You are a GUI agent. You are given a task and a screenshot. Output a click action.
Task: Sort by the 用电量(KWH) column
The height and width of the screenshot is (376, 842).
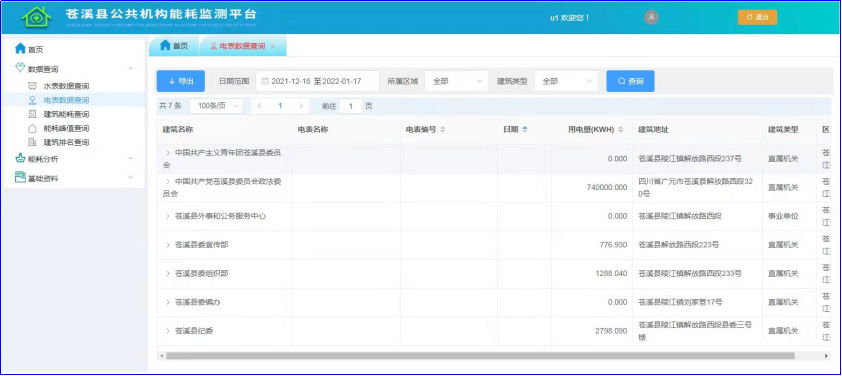[x=620, y=129]
